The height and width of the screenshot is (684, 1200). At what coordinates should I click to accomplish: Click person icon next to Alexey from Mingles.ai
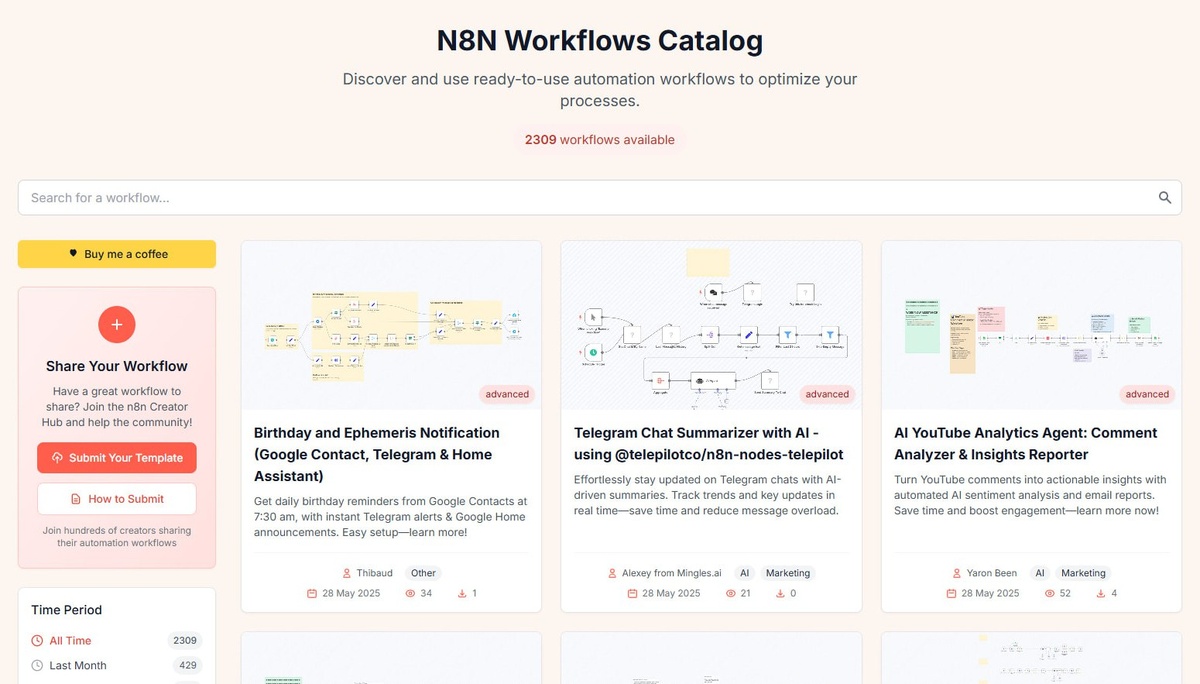(612, 574)
